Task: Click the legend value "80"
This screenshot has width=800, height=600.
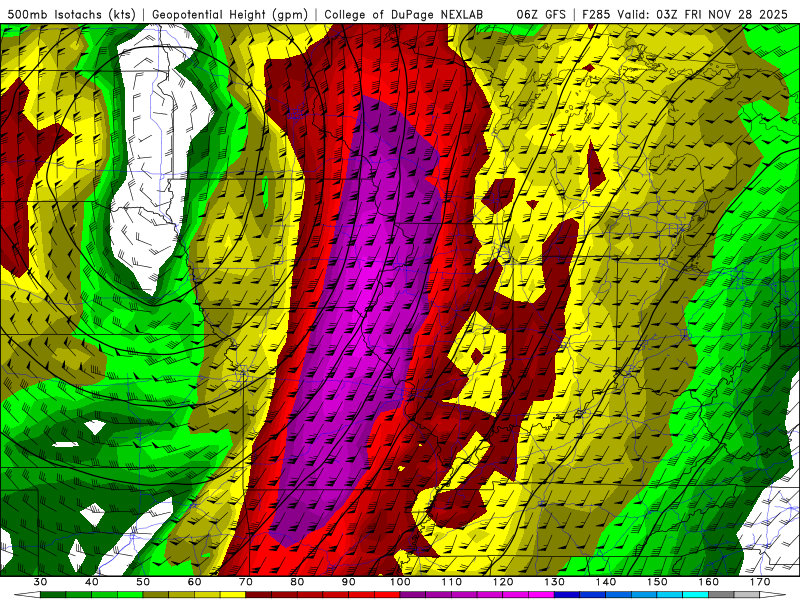Action: coord(297,582)
